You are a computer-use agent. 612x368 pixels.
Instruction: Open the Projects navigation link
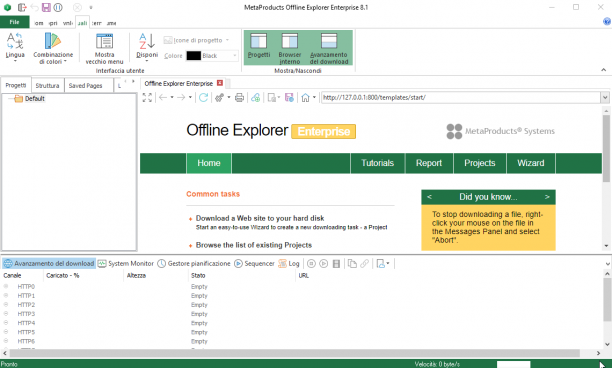coord(480,163)
